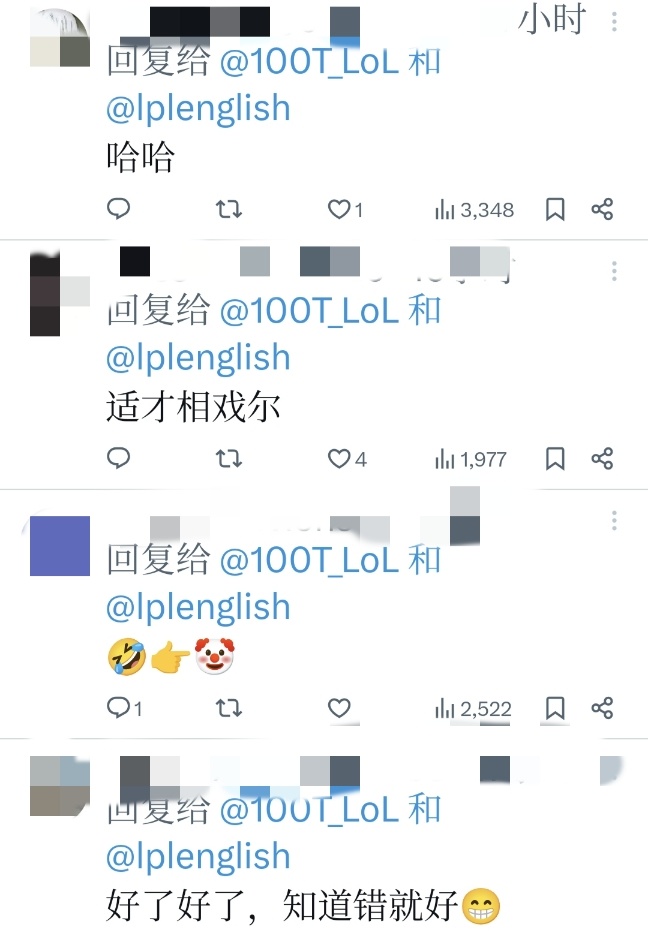Open more options for 适才相戏尔 tweet

[x=614, y=272]
